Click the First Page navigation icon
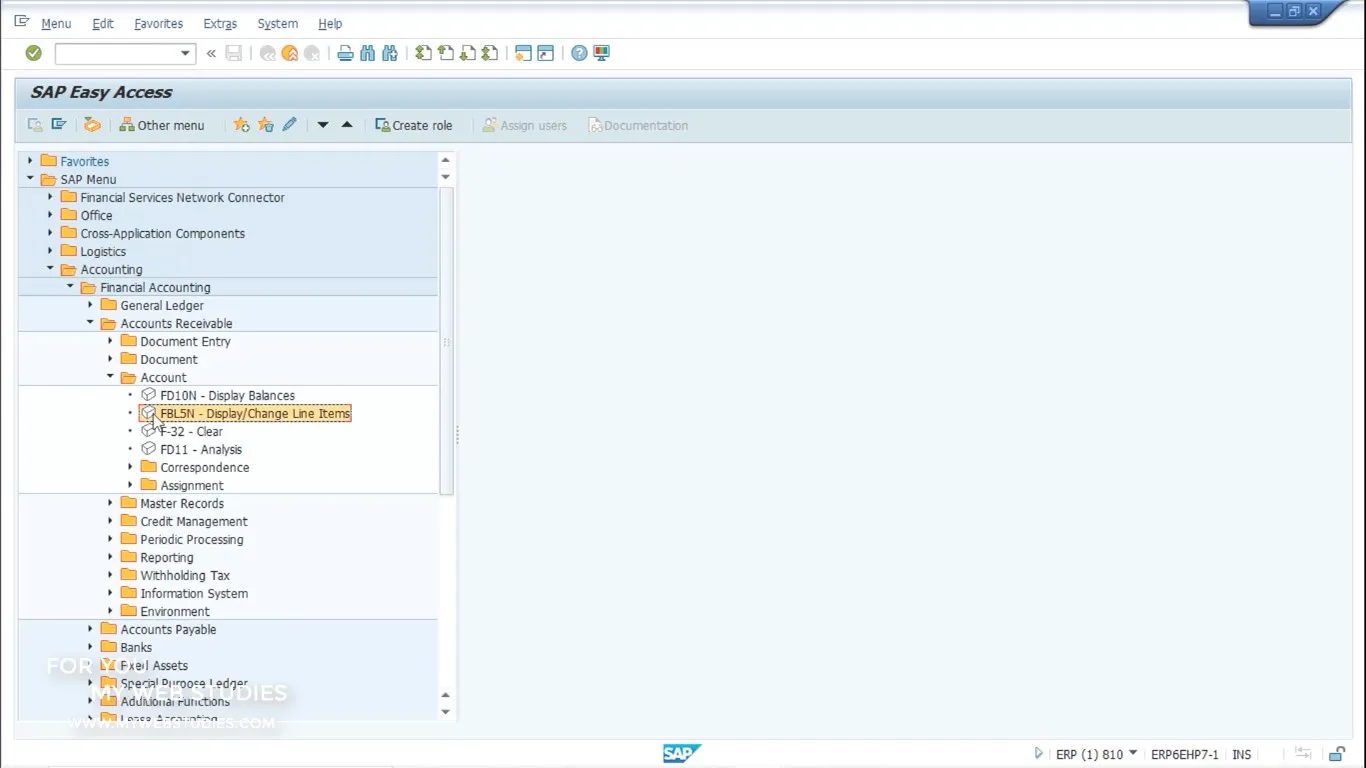 coord(423,53)
